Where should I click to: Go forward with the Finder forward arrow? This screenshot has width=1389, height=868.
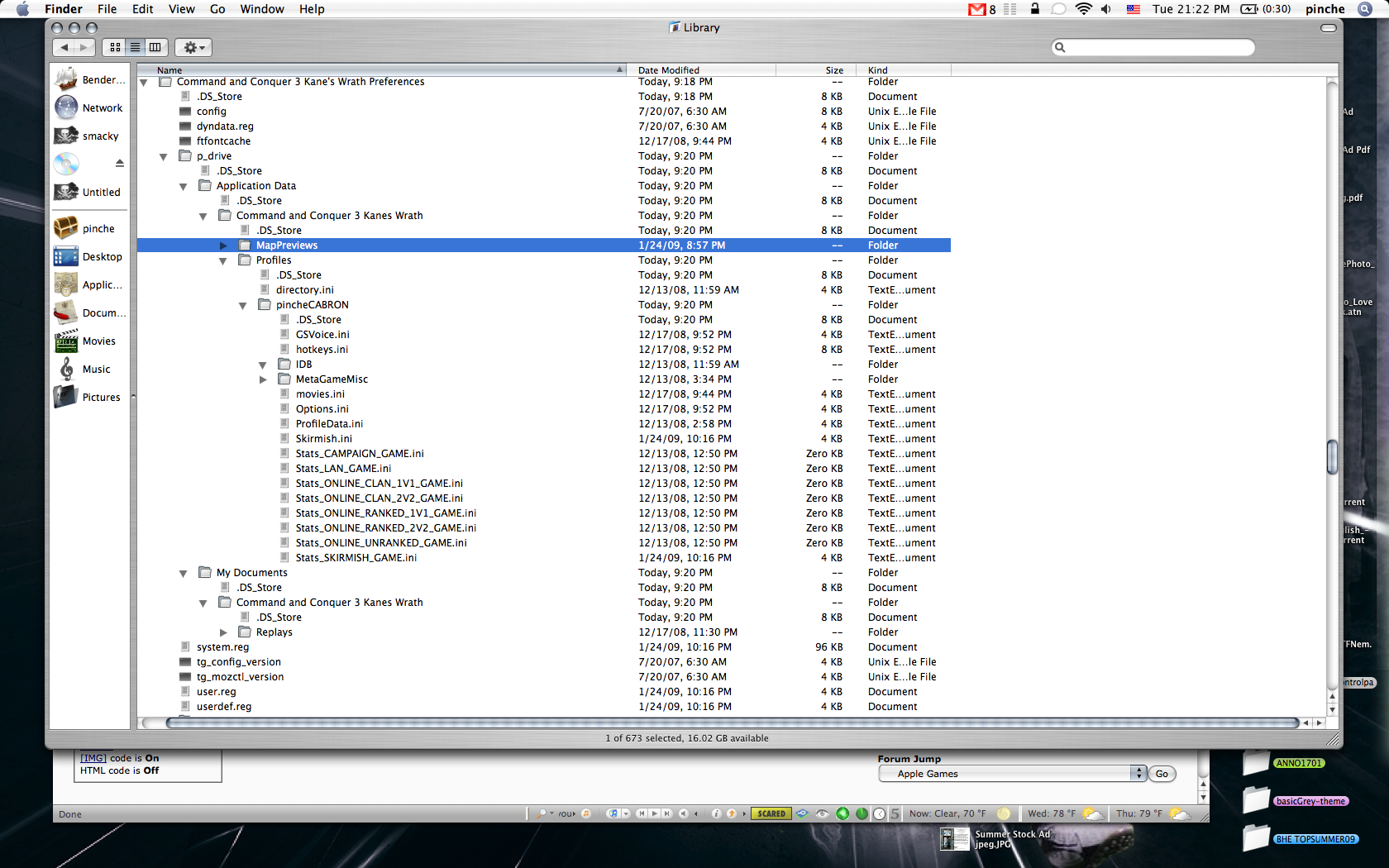(84, 47)
